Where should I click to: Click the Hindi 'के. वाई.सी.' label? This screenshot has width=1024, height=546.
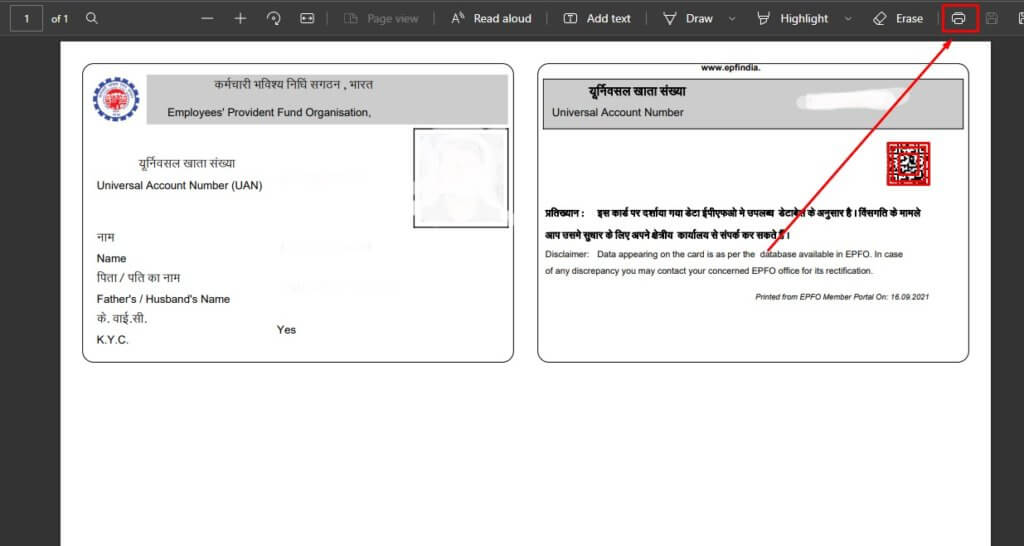[122, 319]
